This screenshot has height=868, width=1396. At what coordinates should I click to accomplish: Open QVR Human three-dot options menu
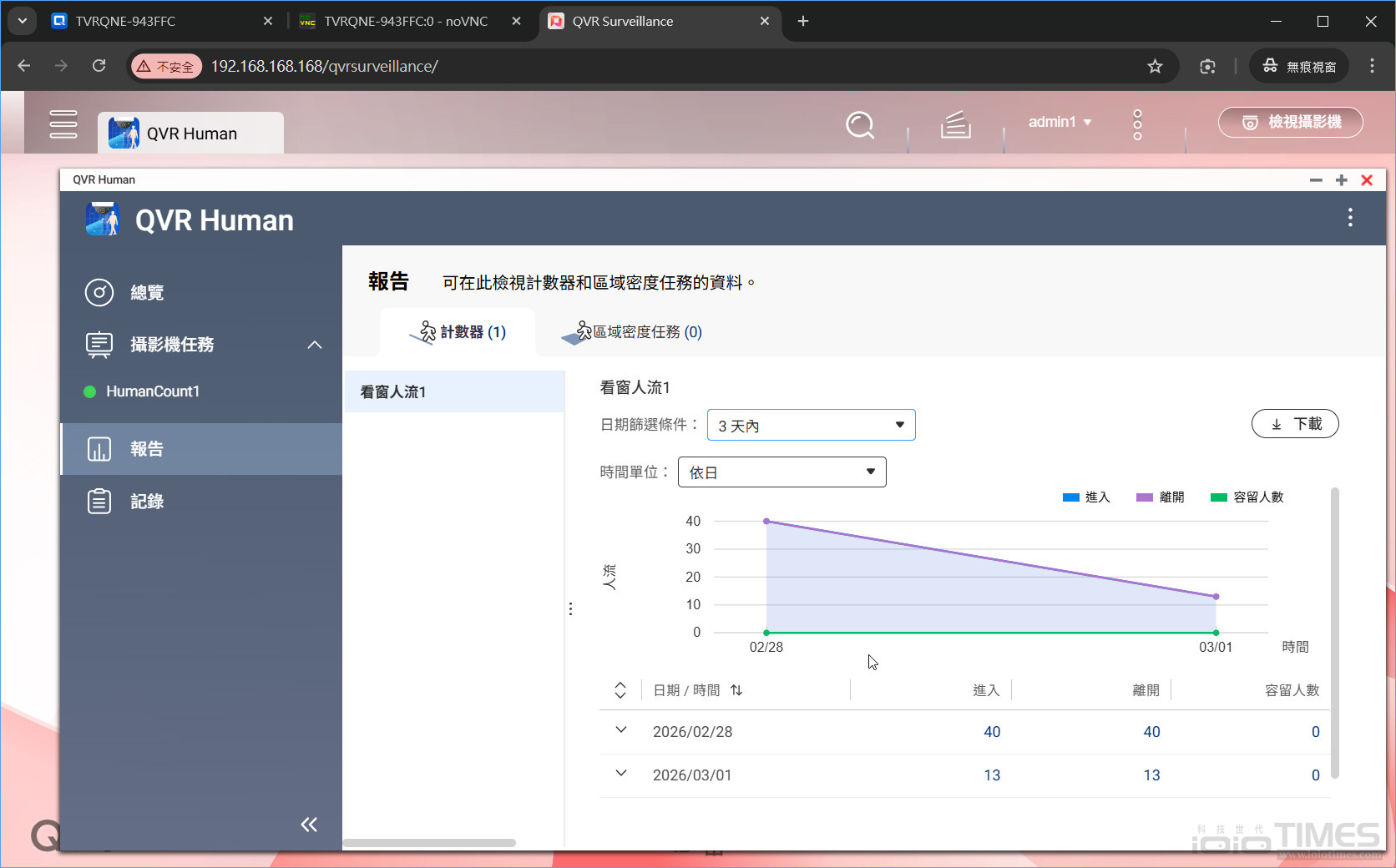point(1350,218)
